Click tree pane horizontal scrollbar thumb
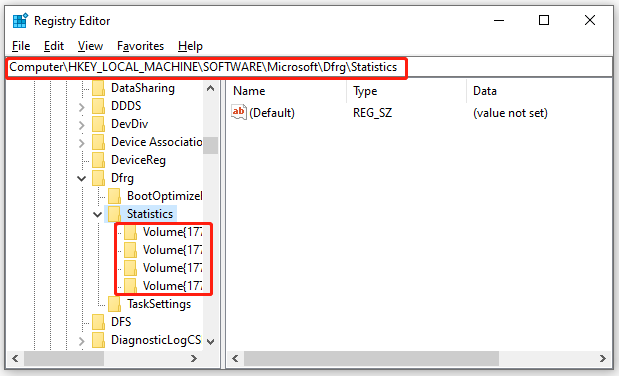 click(64, 359)
